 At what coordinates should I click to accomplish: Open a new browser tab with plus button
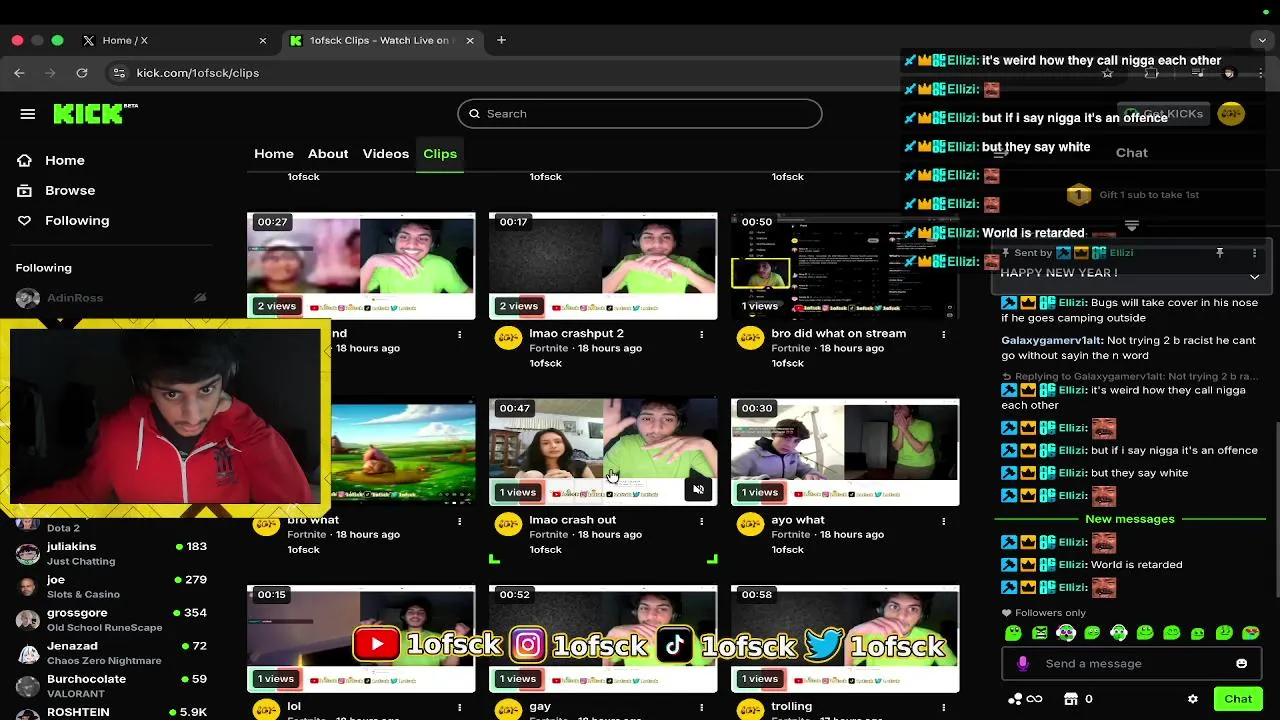(x=501, y=40)
